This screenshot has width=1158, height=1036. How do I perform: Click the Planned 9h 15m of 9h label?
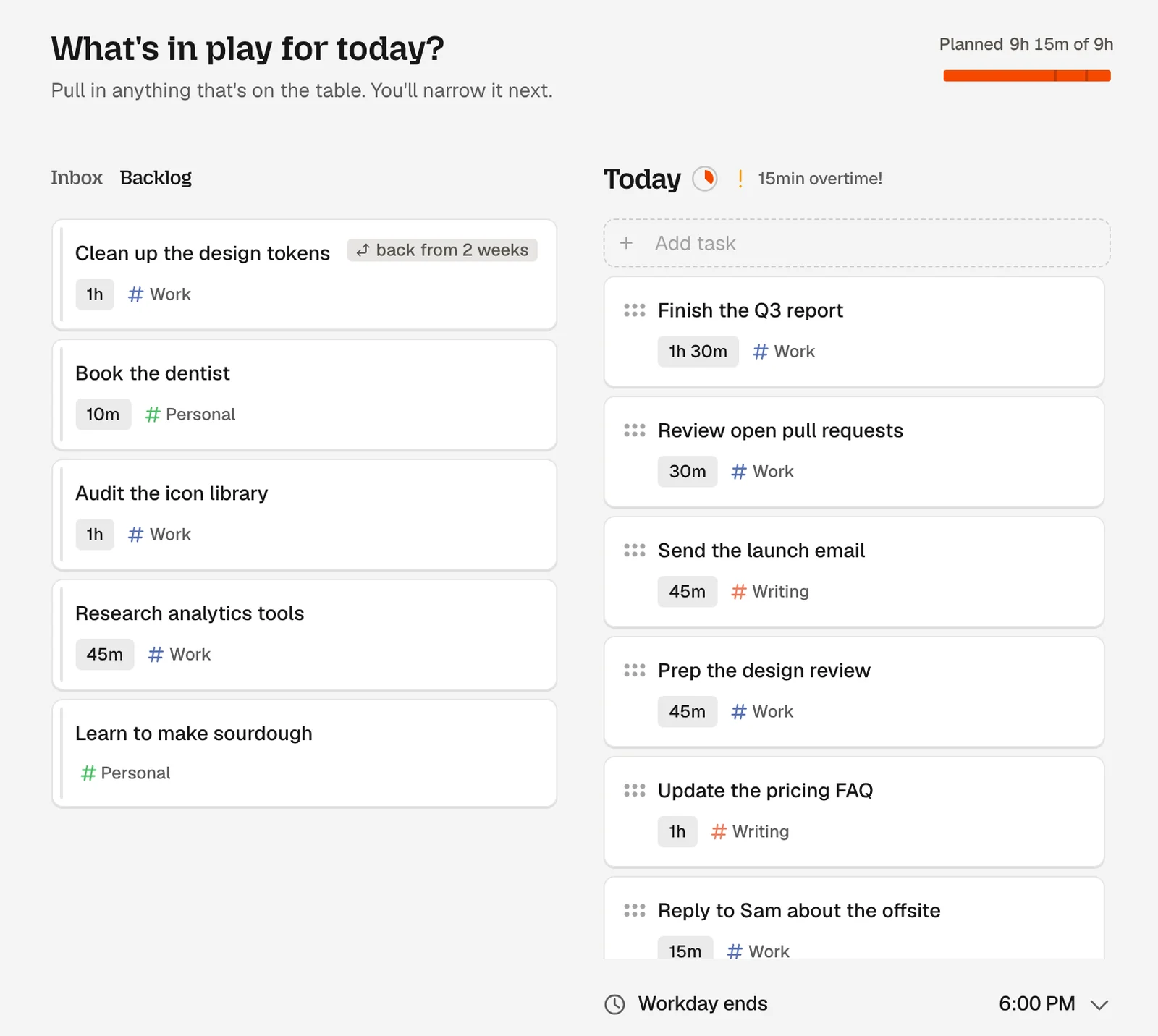(x=1026, y=44)
